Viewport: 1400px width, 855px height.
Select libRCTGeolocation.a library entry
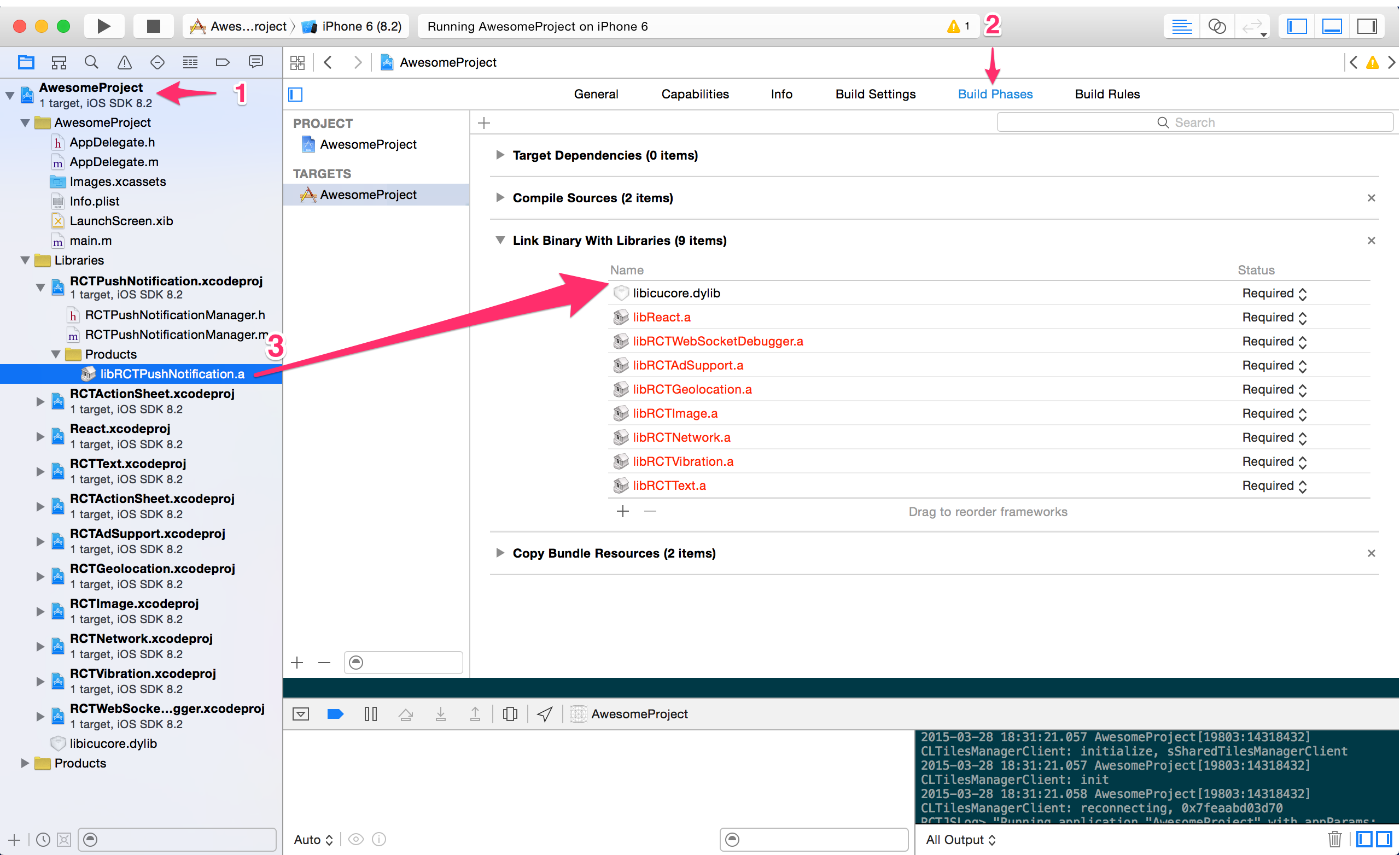(694, 389)
